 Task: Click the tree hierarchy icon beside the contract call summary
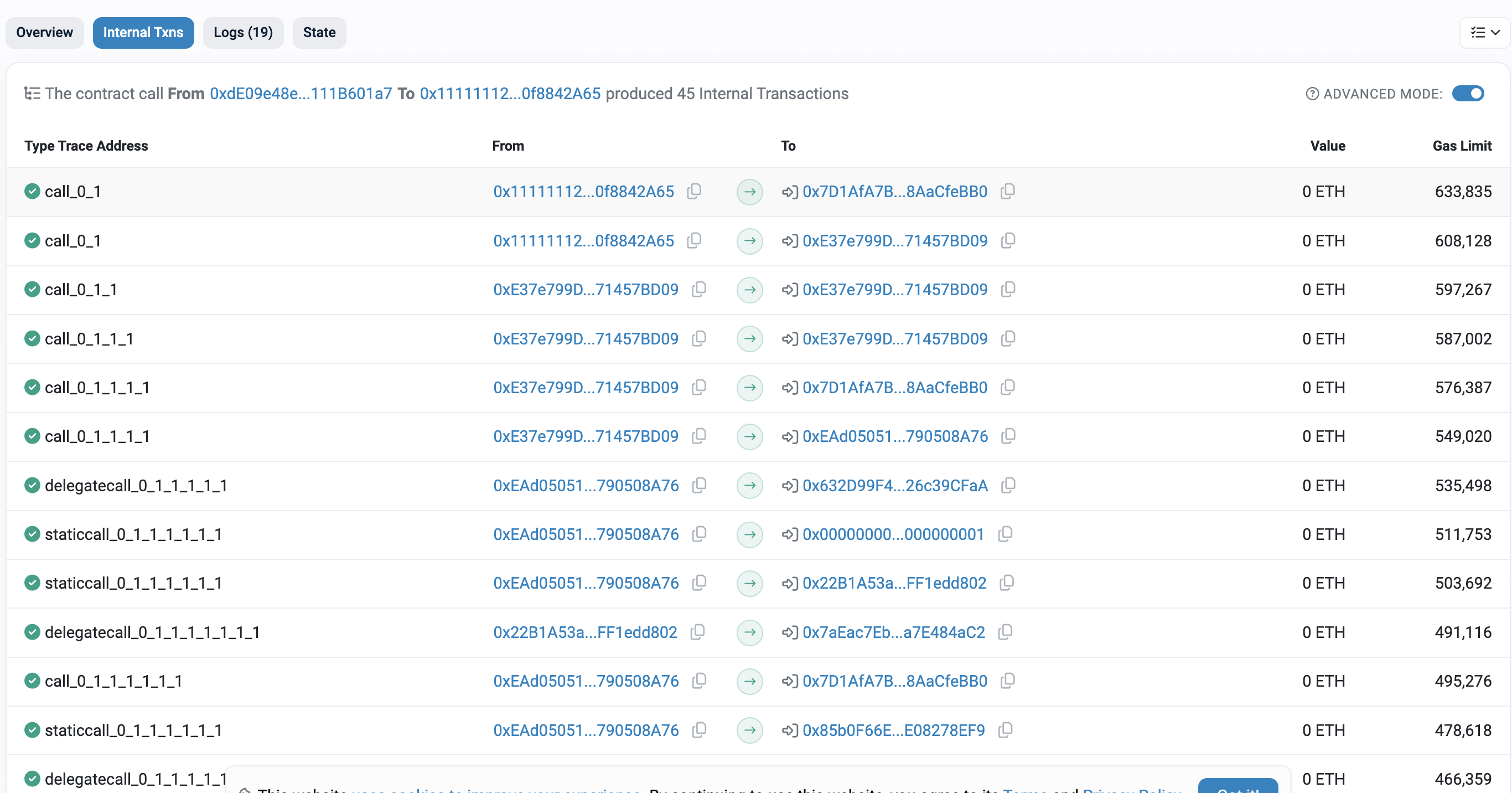(32, 93)
